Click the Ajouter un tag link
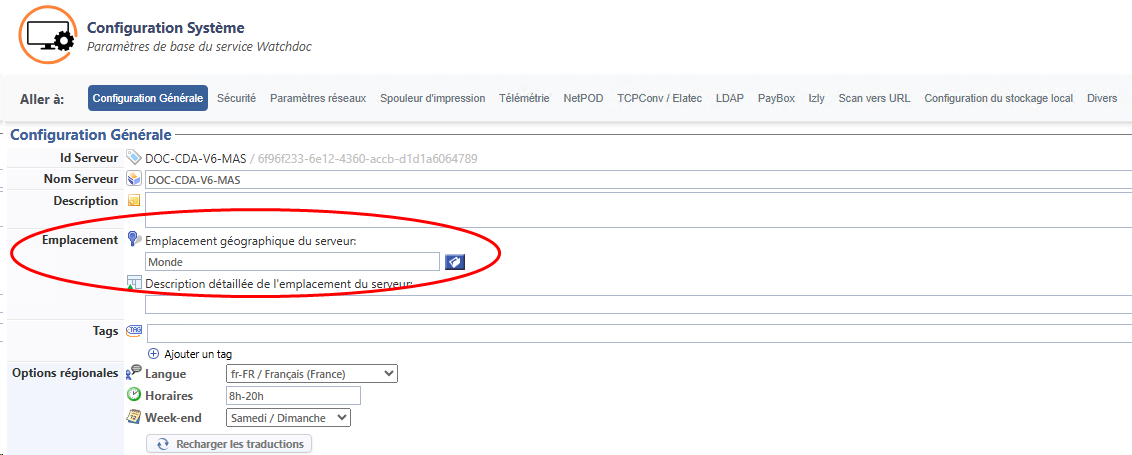The image size is (1132, 455). tap(198, 354)
